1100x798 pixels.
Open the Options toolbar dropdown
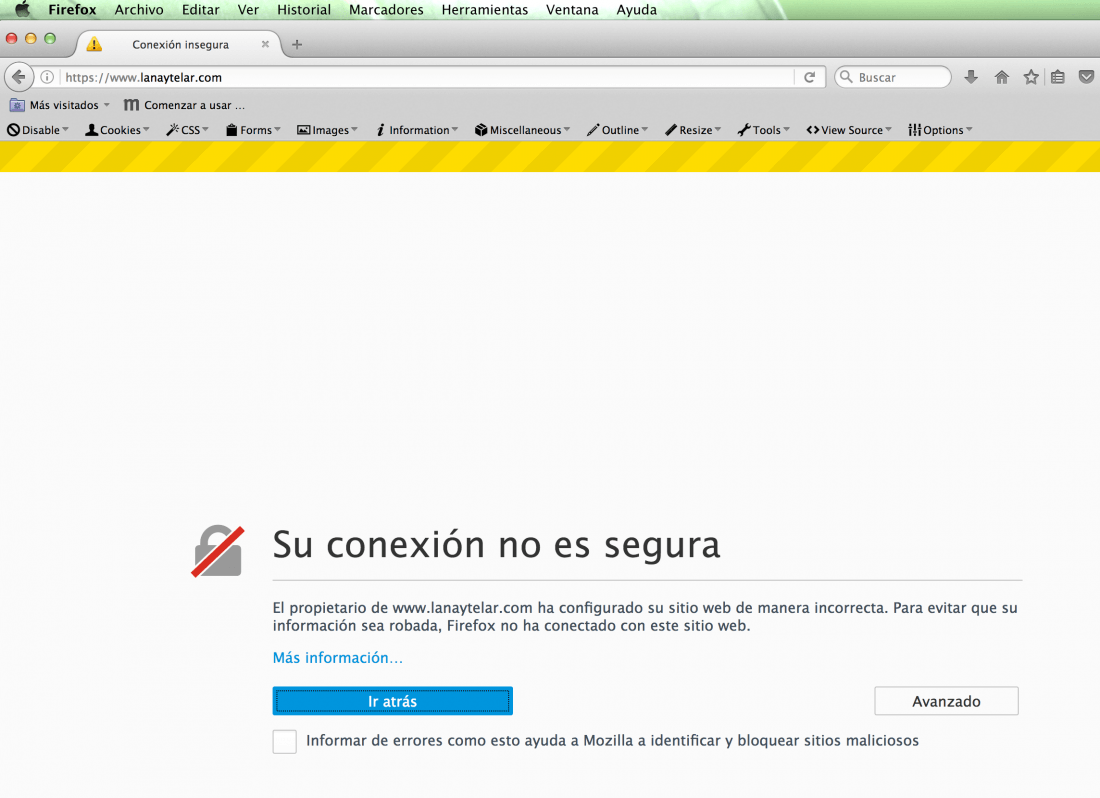(x=940, y=130)
